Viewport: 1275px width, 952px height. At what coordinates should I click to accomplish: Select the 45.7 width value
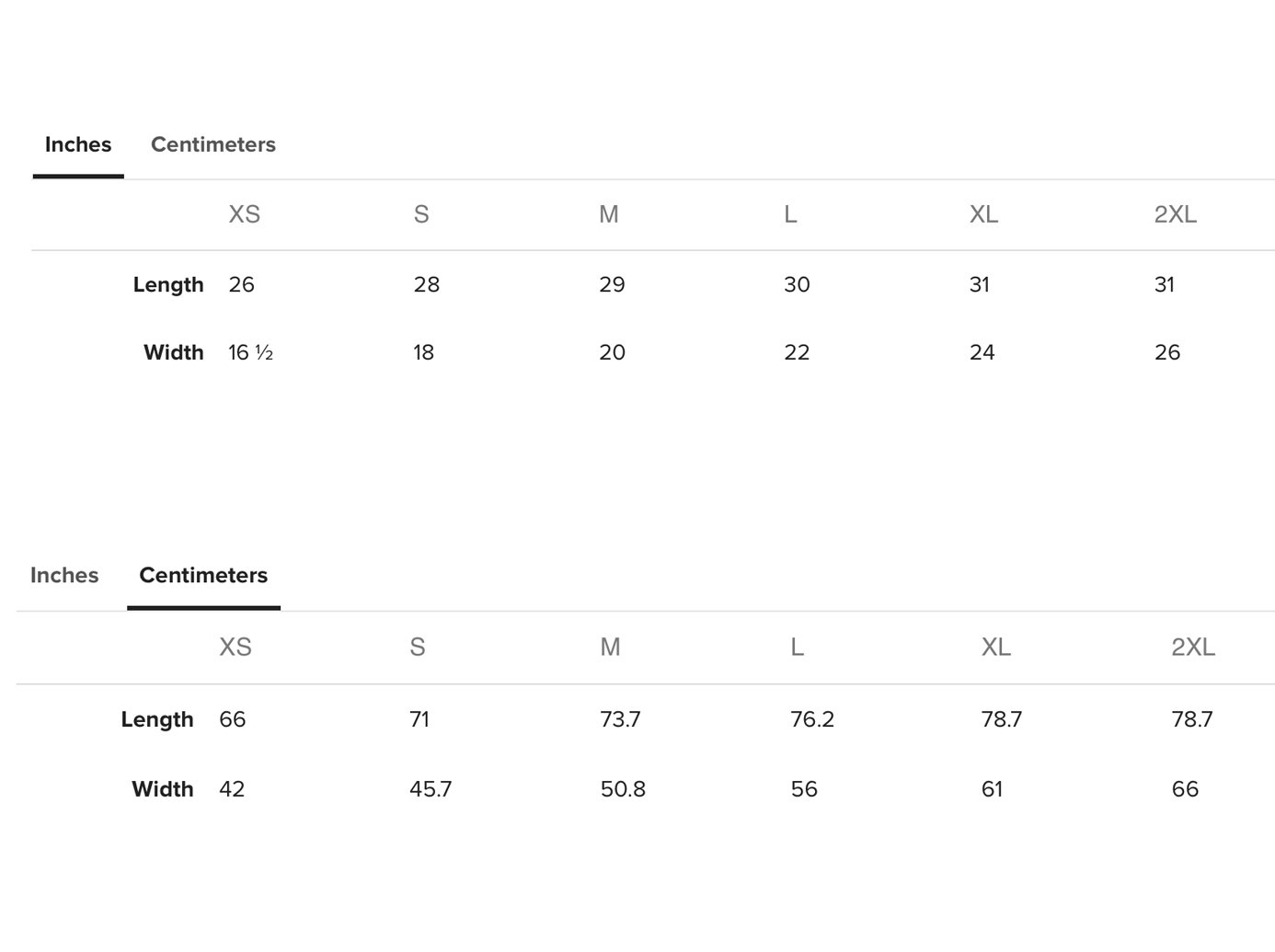tap(431, 788)
